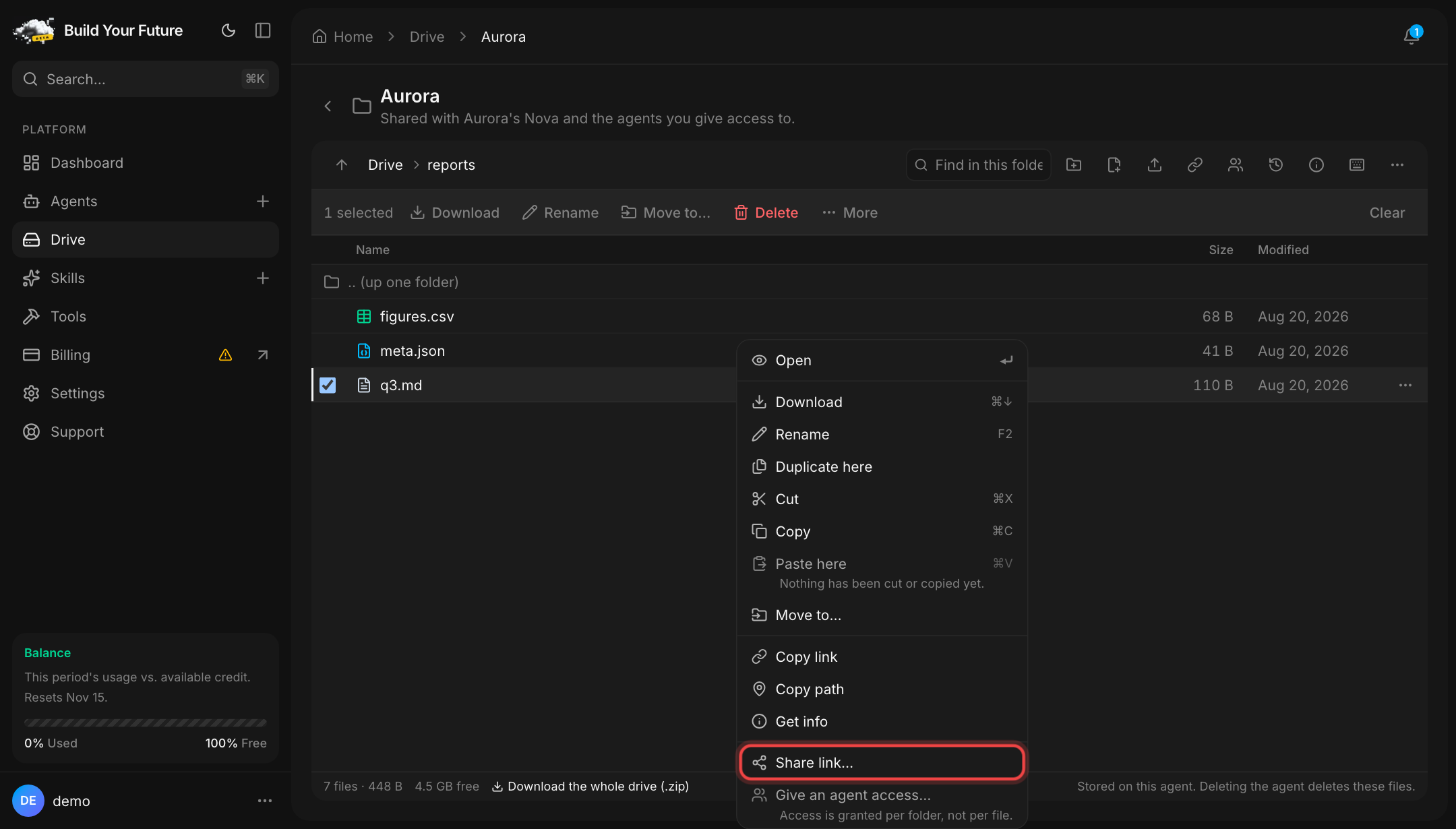Open agent access people icon in toolbar
Viewport: 1456px width, 829px height.
(x=1236, y=165)
